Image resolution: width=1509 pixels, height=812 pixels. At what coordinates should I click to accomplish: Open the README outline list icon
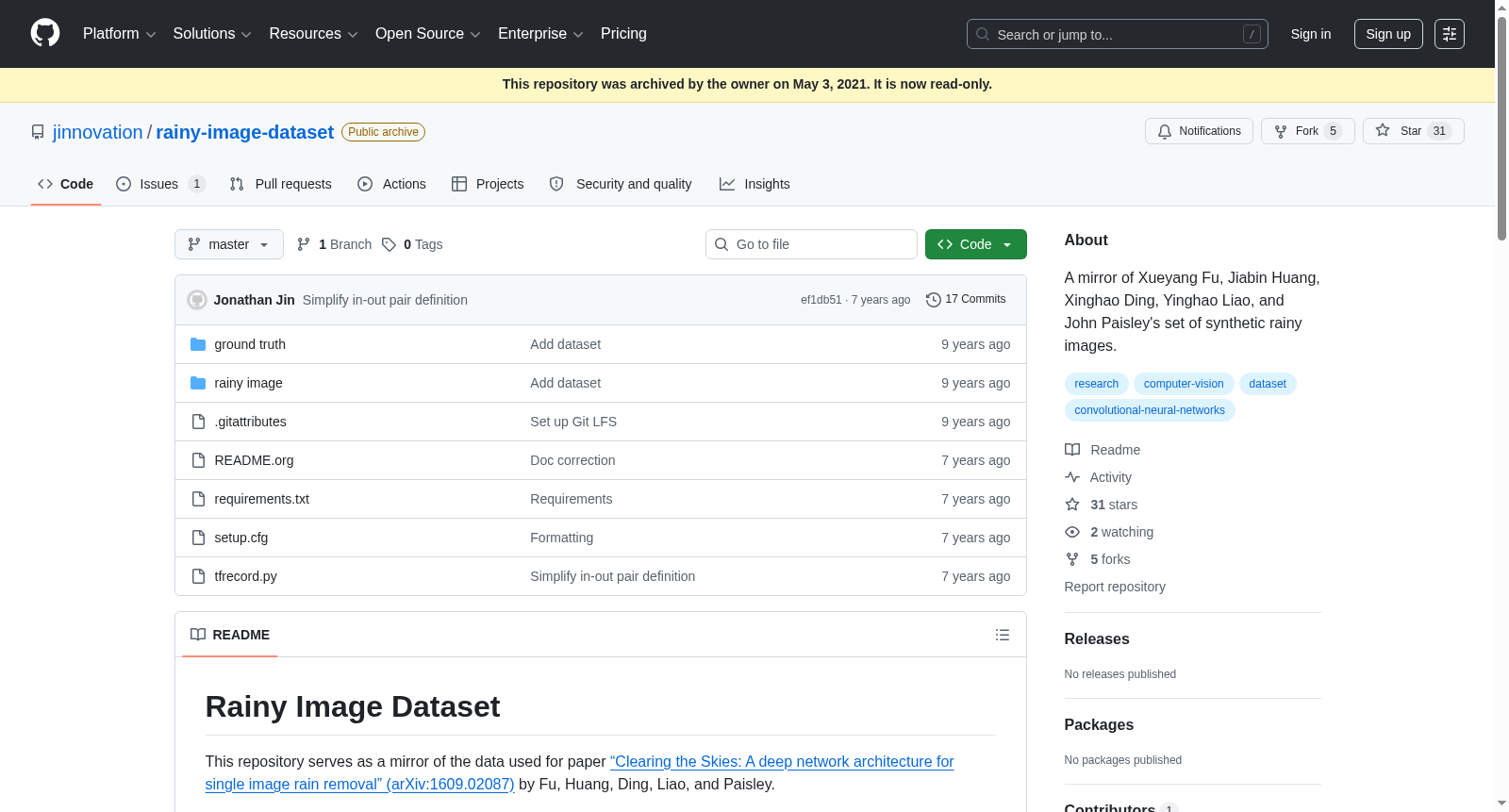1003,635
